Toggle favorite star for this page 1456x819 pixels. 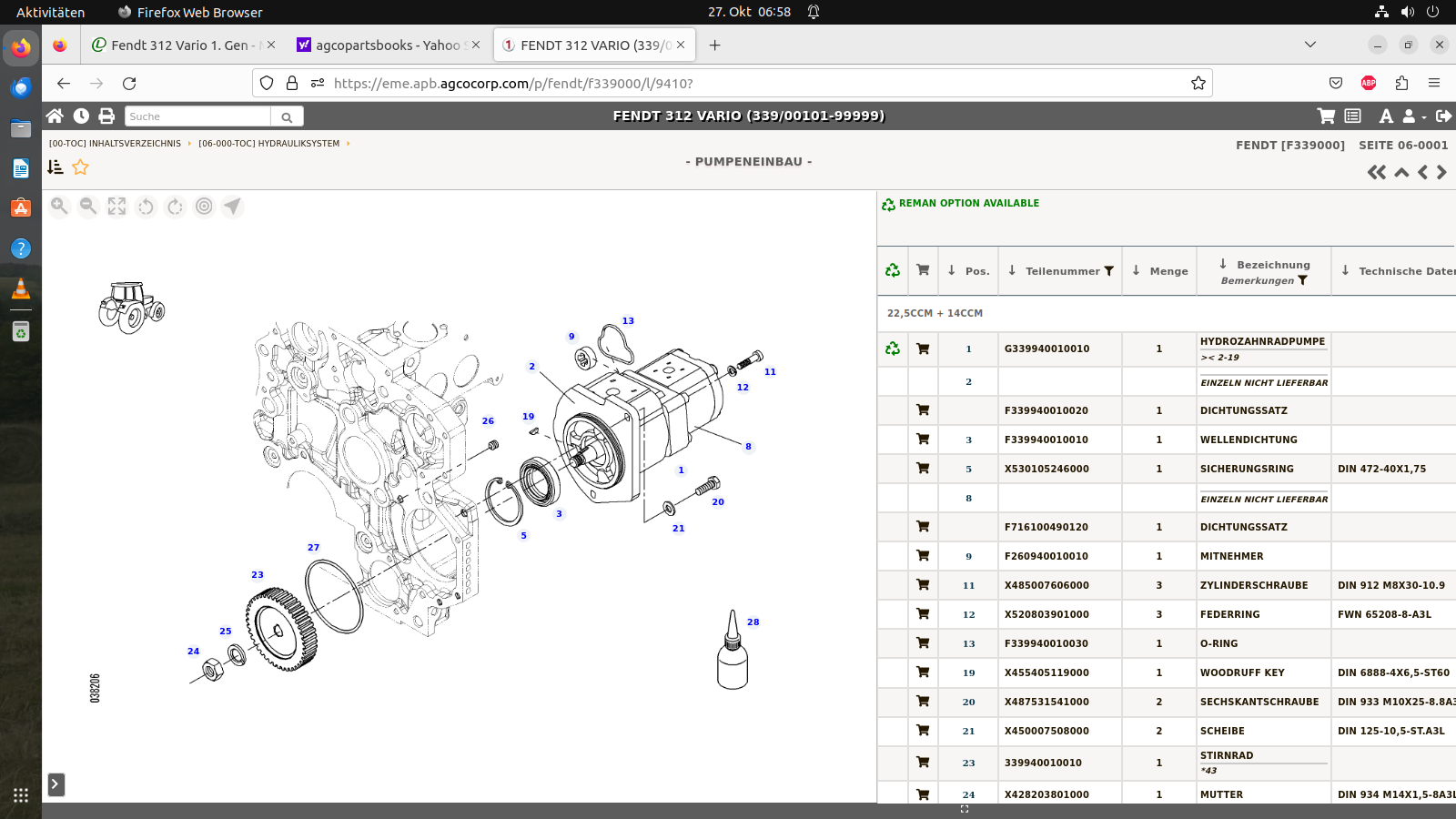coord(81,167)
